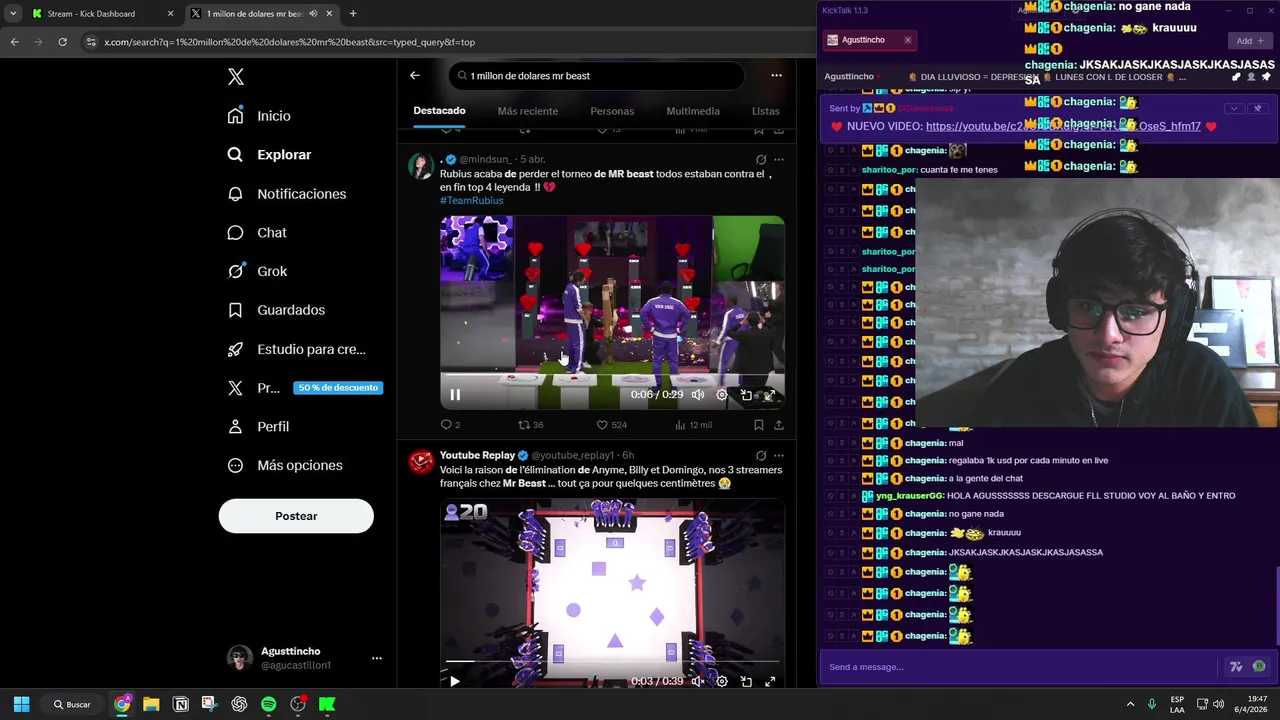Open 7TV emote picker in KickTalk
The image size is (1280, 720).
[1236, 667]
